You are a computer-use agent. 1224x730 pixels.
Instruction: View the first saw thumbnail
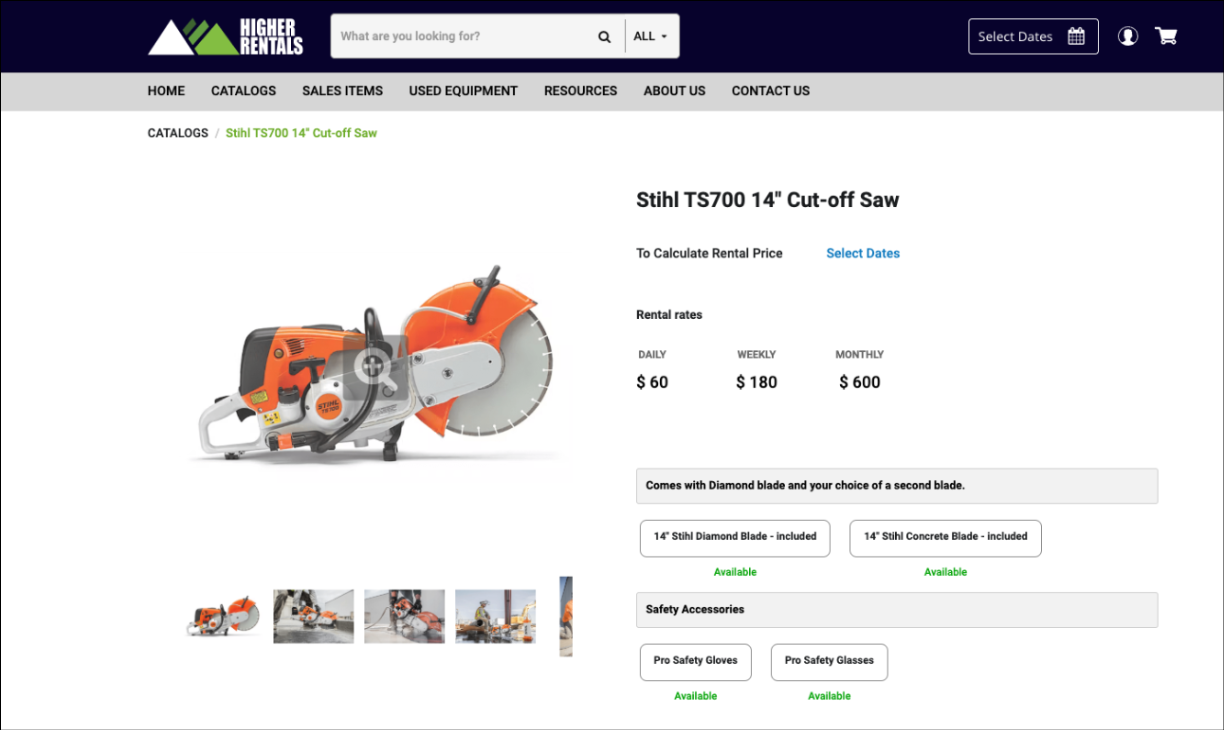click(x=223, y=616)
